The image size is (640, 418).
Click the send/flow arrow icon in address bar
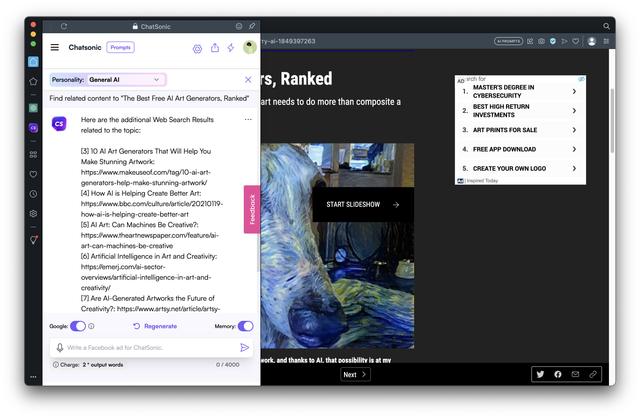pyautogui.click(x=564, y=41)
